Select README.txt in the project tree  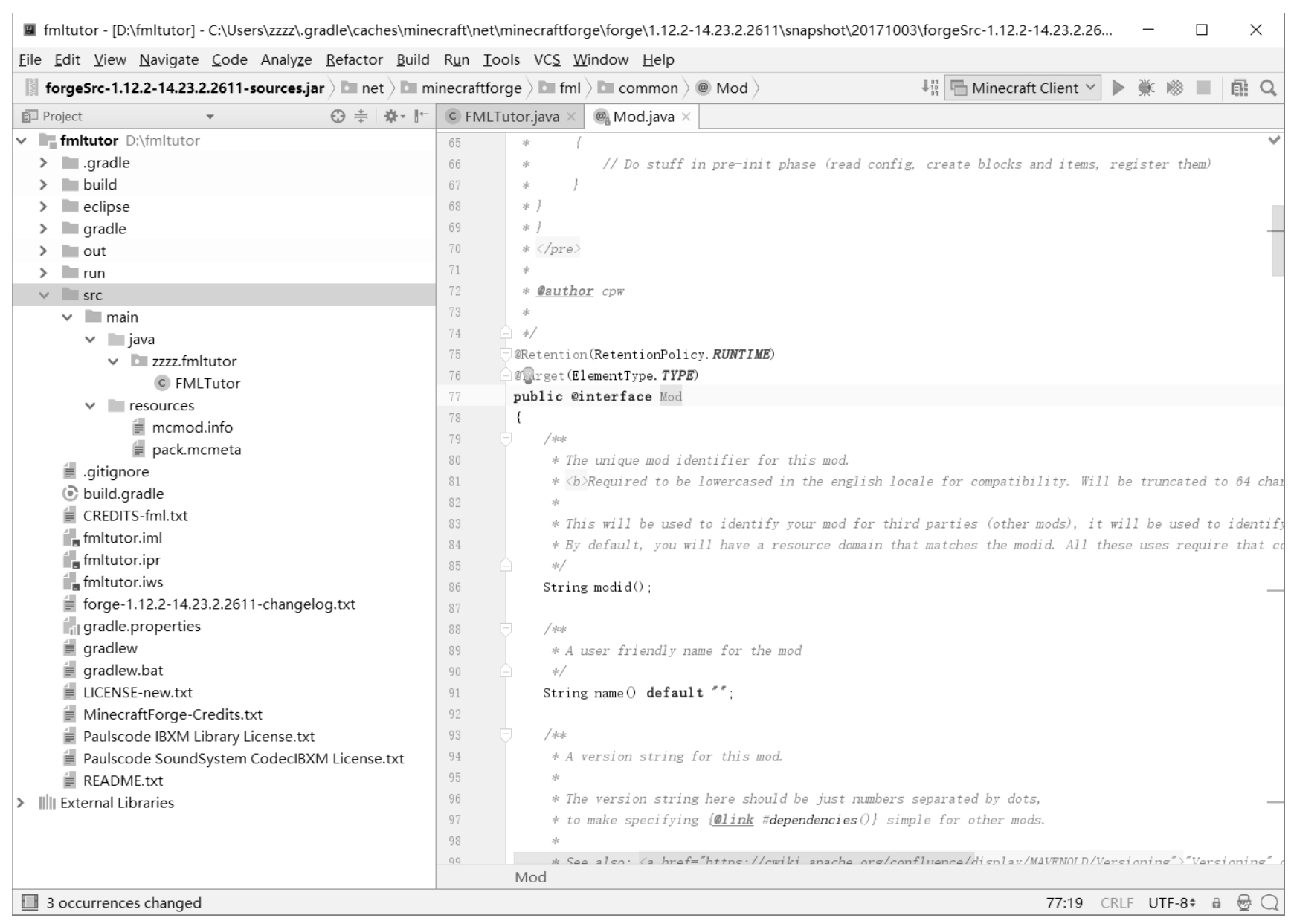[113, 781]
